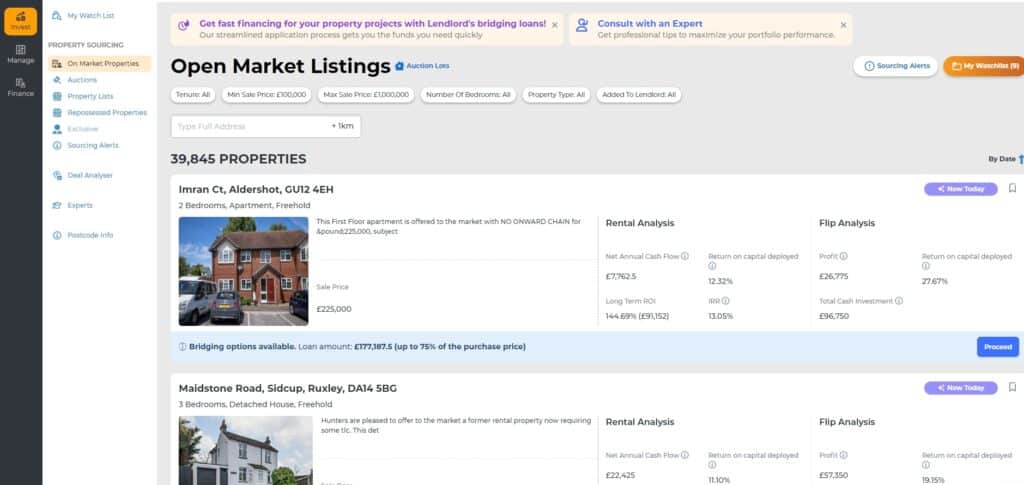The image size is (1024, 485).
Task: Open Consult with an Expert banner link
Action: pyautogui.click(x=650, y=23)
